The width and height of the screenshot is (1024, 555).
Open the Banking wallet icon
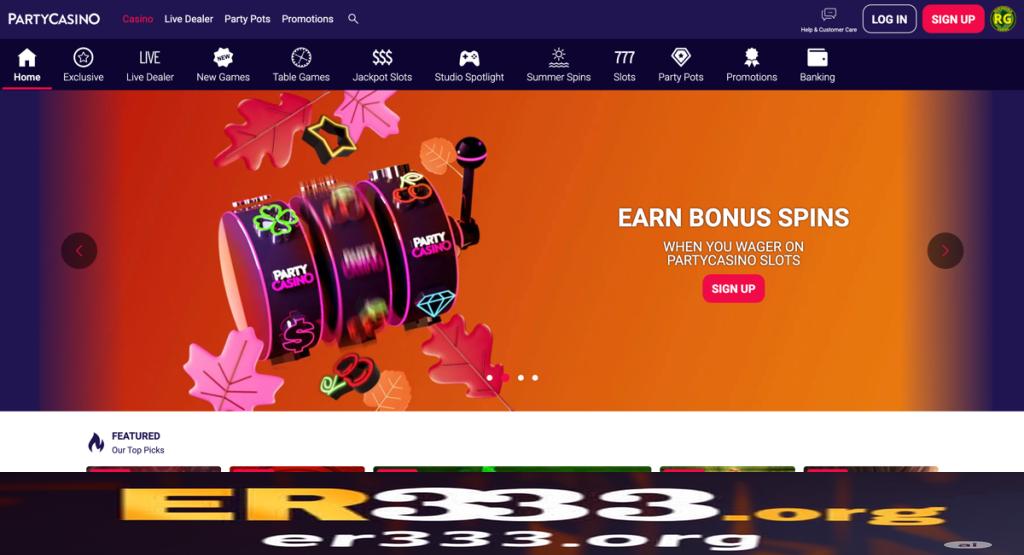tap(817, 57)
